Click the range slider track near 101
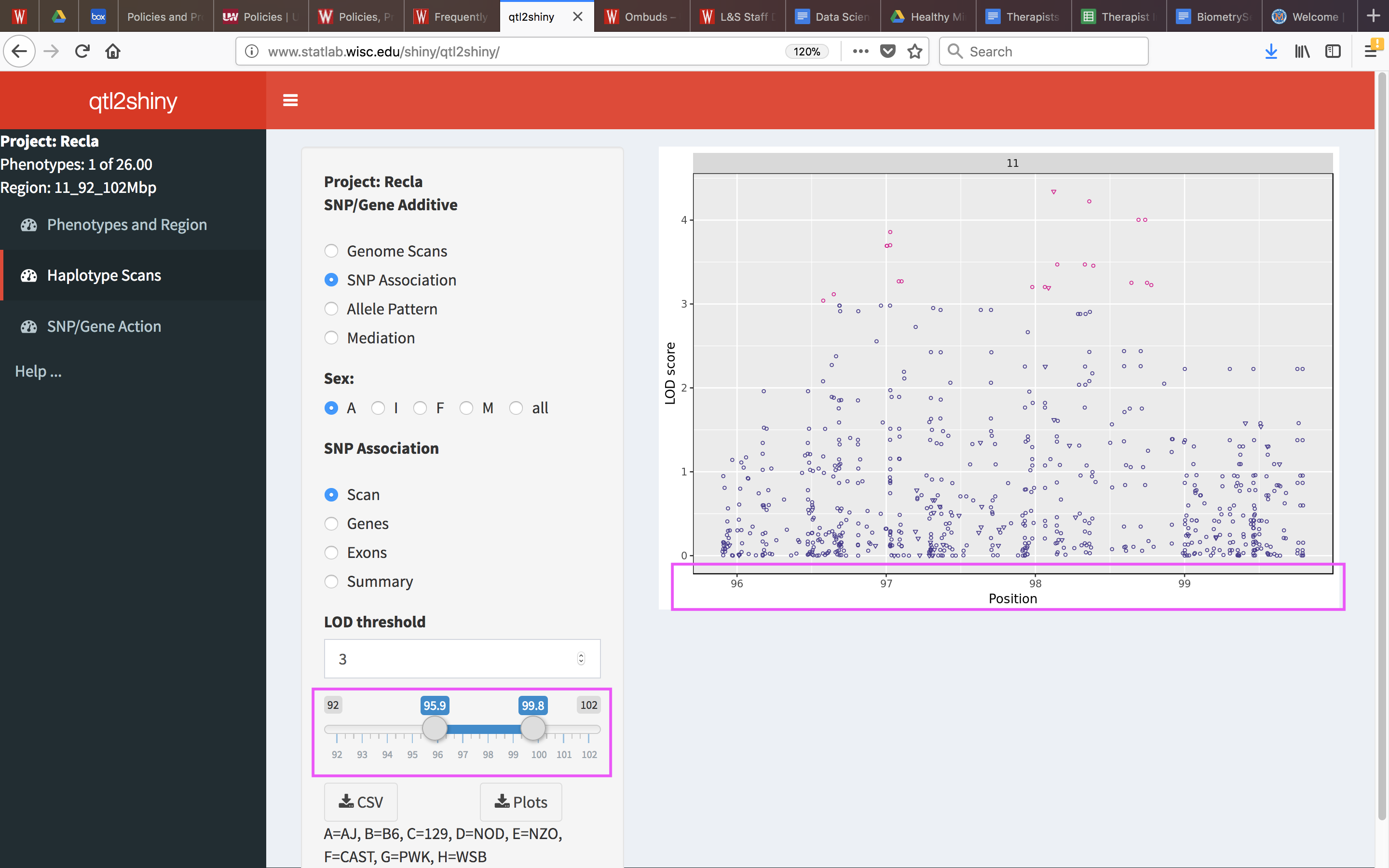Image resolution: width=1389 pixels, height=868 pixels. tap(564, 730)
